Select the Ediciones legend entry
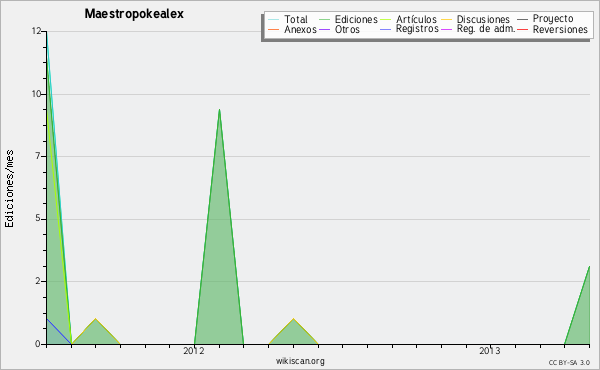 [x=356, y=19]
